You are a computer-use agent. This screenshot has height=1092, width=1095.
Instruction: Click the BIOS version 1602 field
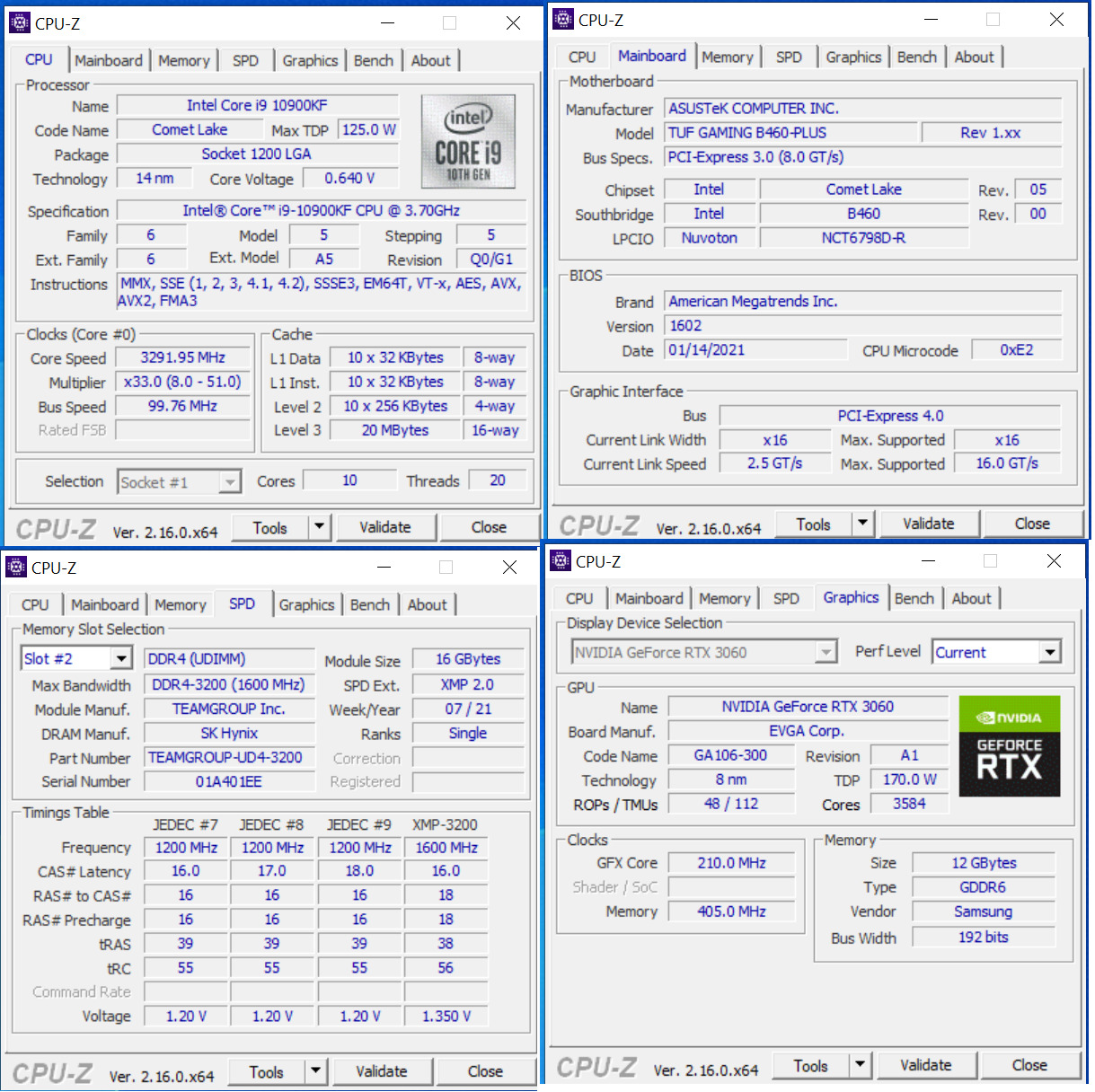pos(863,326)
